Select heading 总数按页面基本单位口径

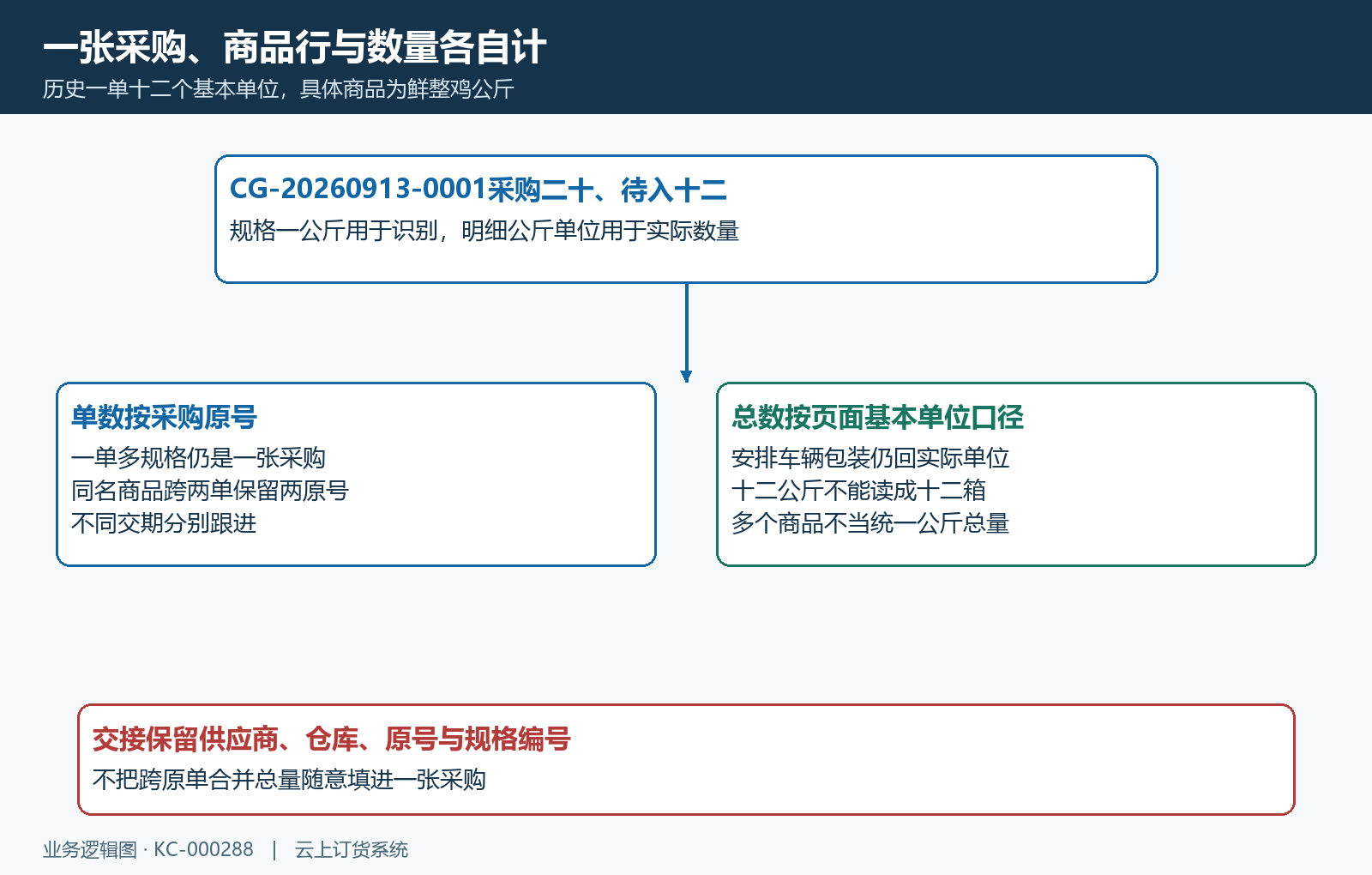click(x=877, y=417)
